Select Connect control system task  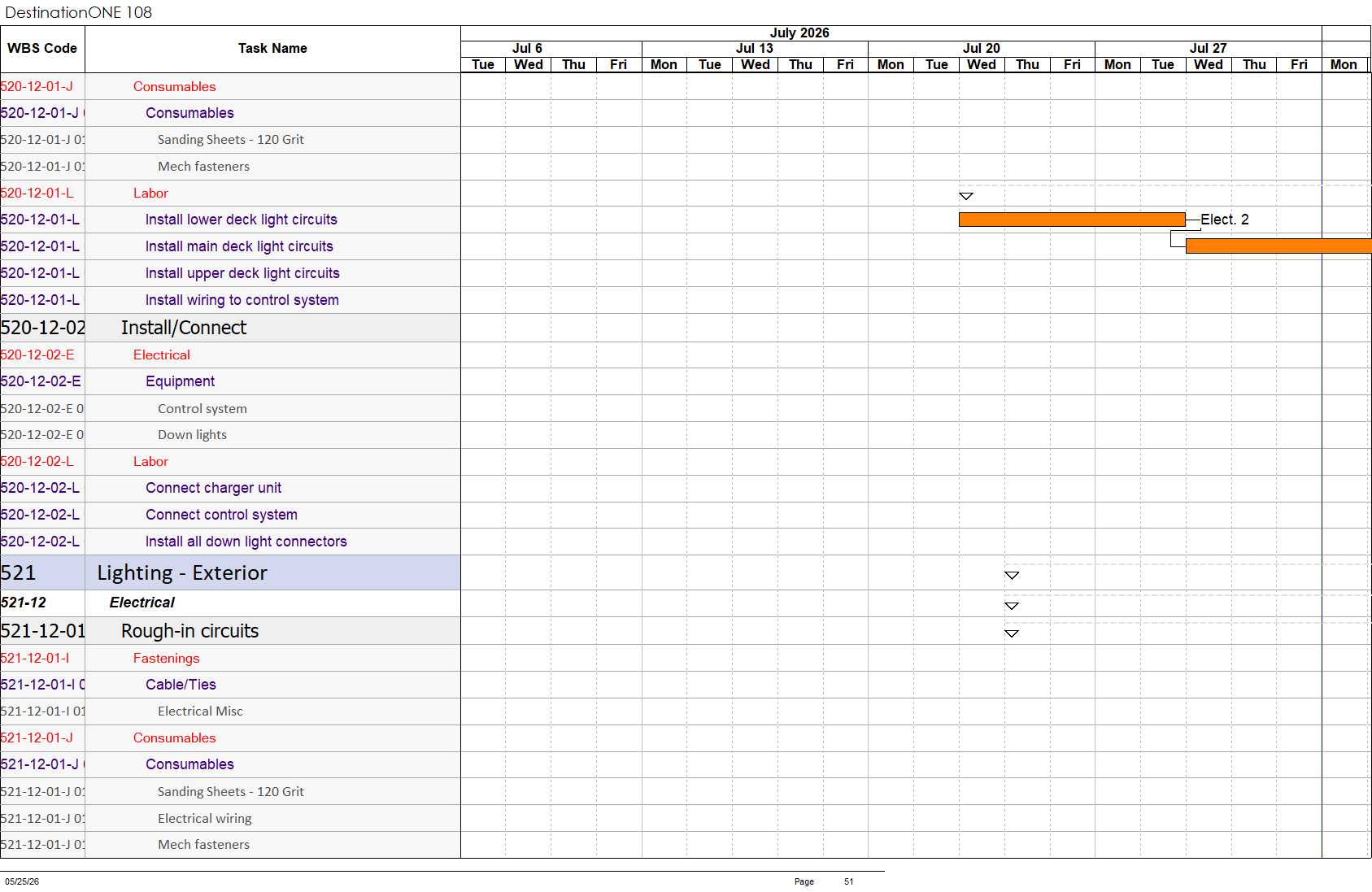(x=230, y=515)
